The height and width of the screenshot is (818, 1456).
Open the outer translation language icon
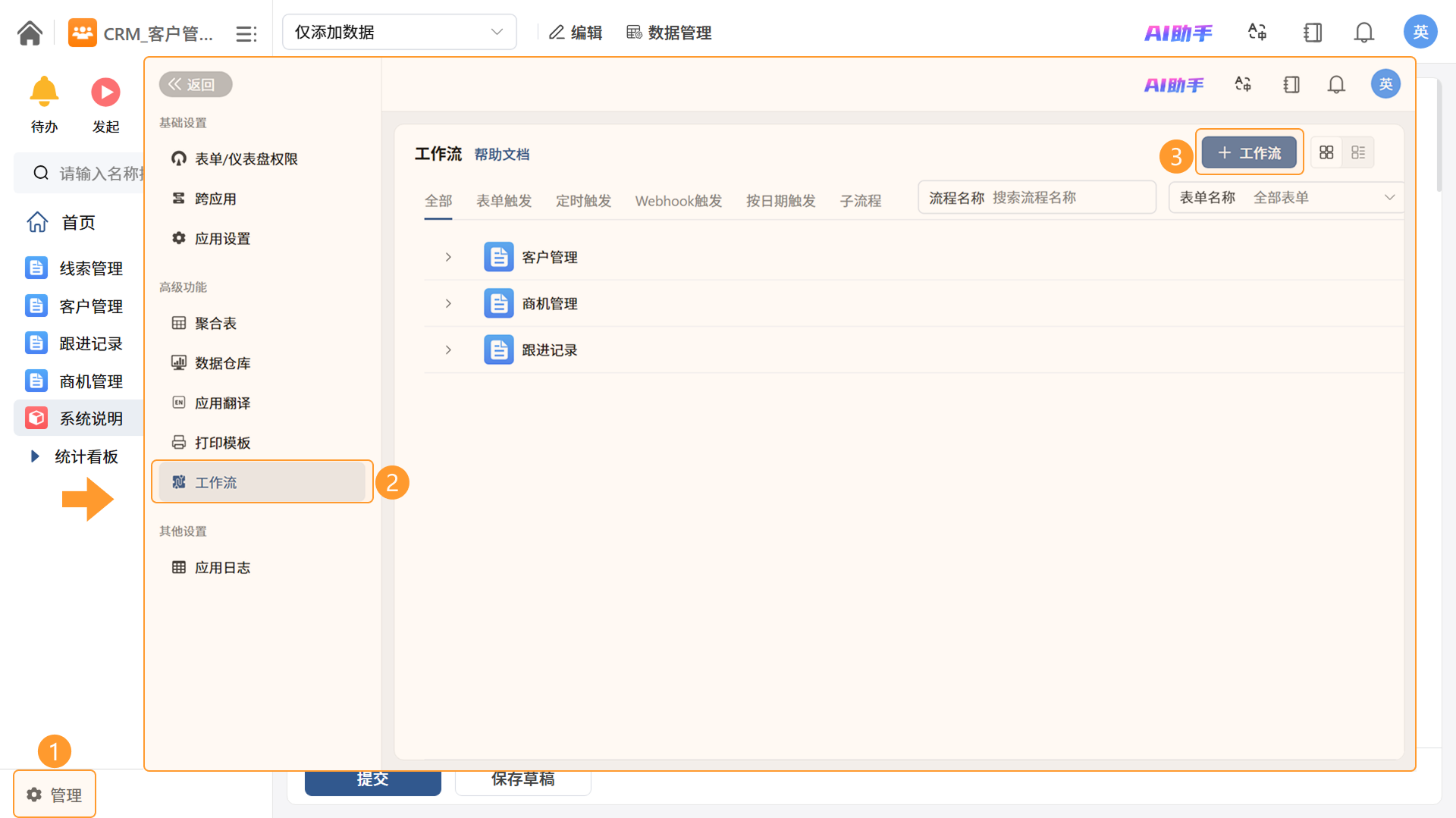click(1257, 32)
